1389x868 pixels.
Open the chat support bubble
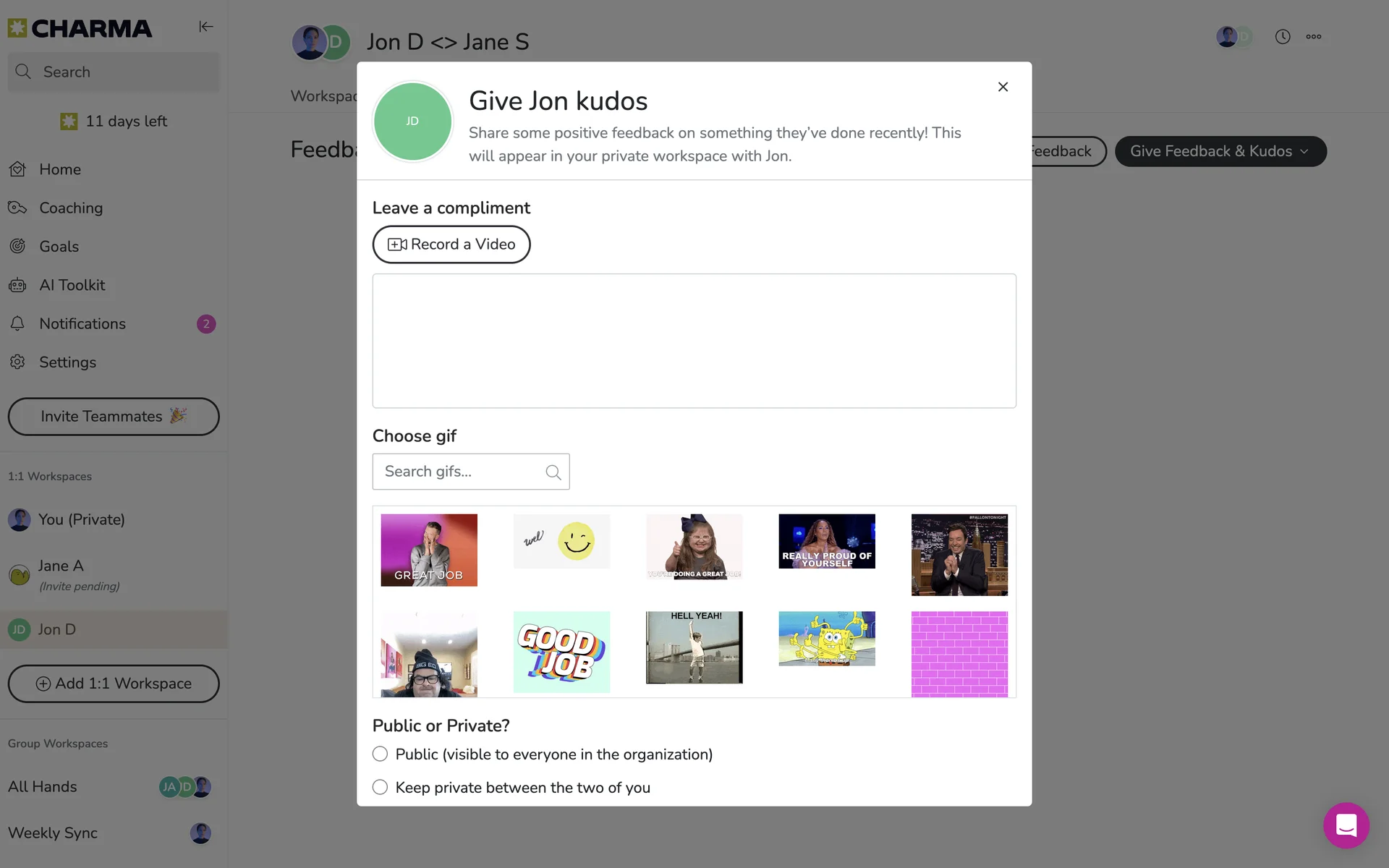[1346, 825]
